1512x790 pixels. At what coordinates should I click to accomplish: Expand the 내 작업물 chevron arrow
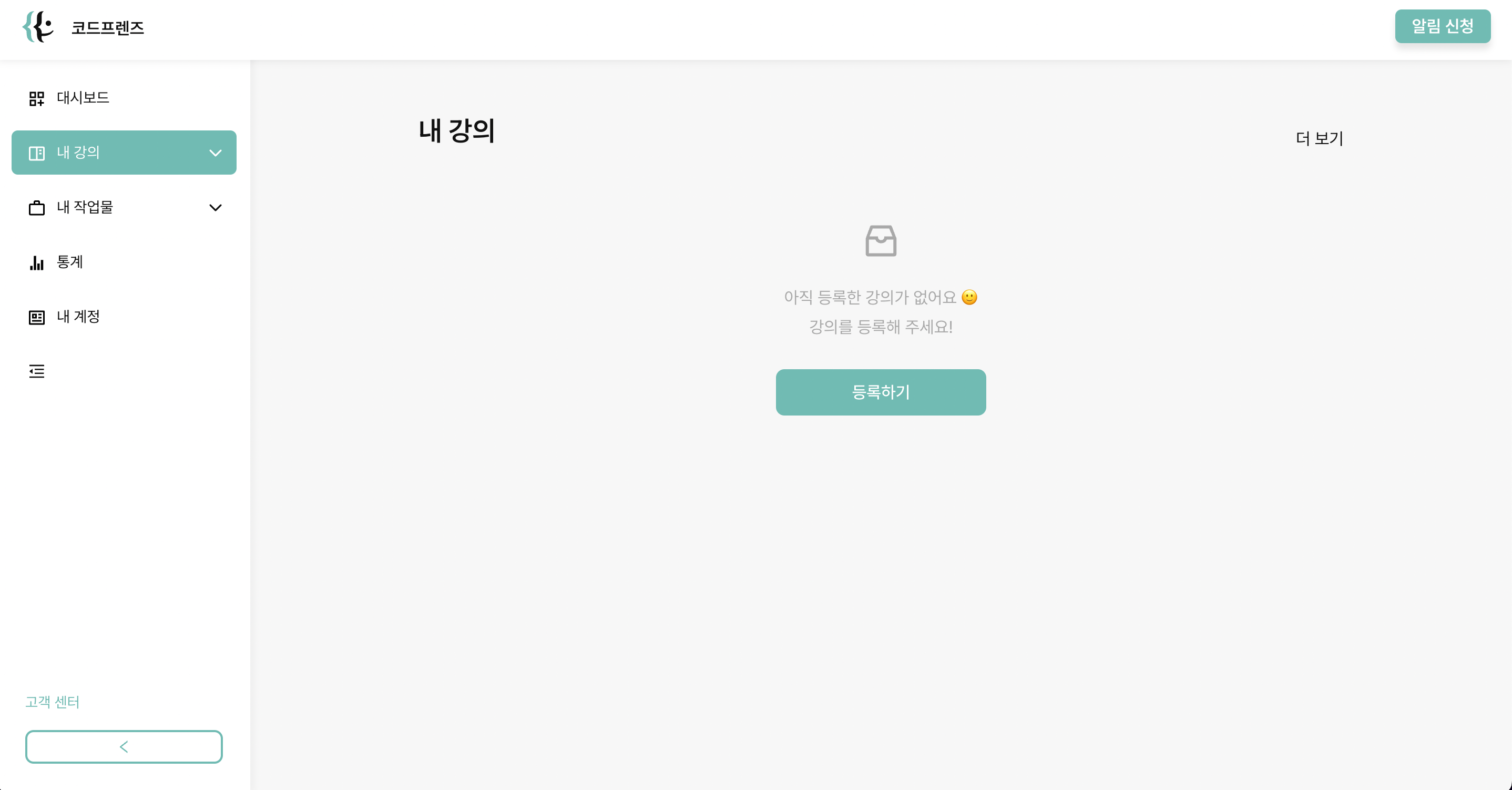coord(216,207)
